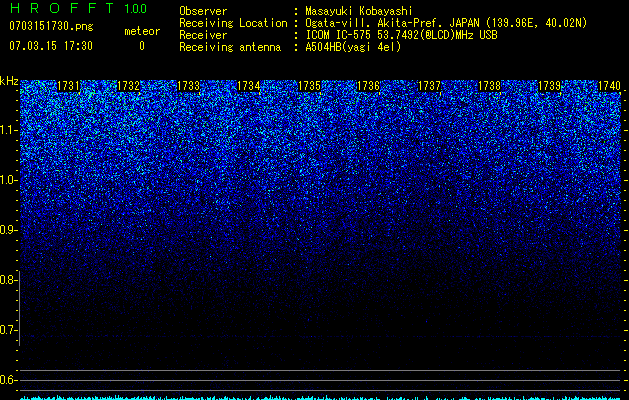
Task: Select antenna value A504HB(yagi 4el)
Action: (x=353, y=47)
